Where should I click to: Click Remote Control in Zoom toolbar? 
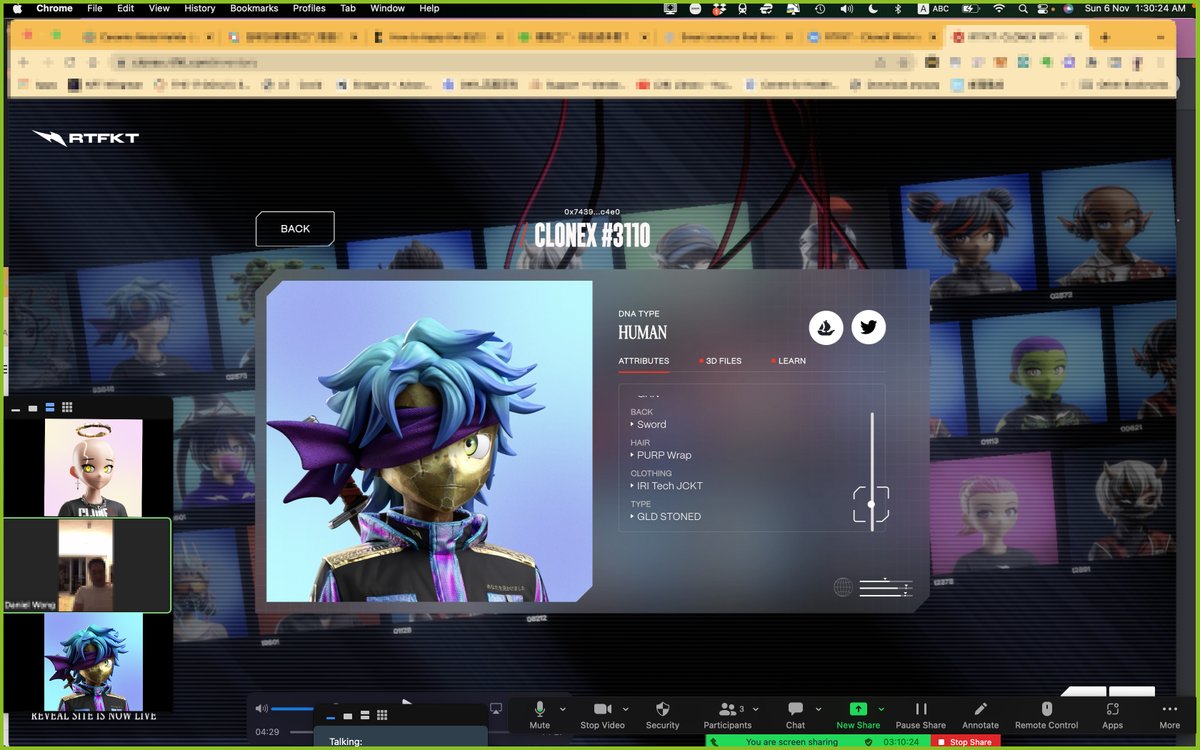[x=1046, y=714]
